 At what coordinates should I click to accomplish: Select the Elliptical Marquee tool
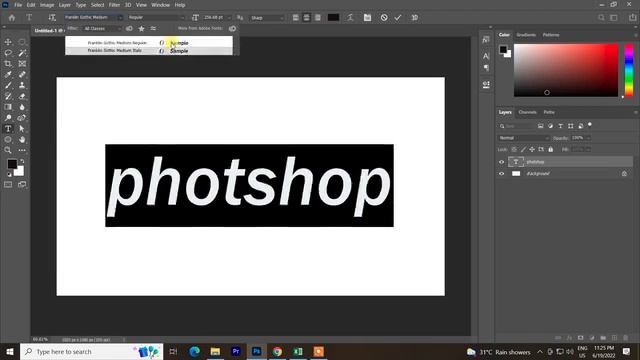click(x=22, y=42)
